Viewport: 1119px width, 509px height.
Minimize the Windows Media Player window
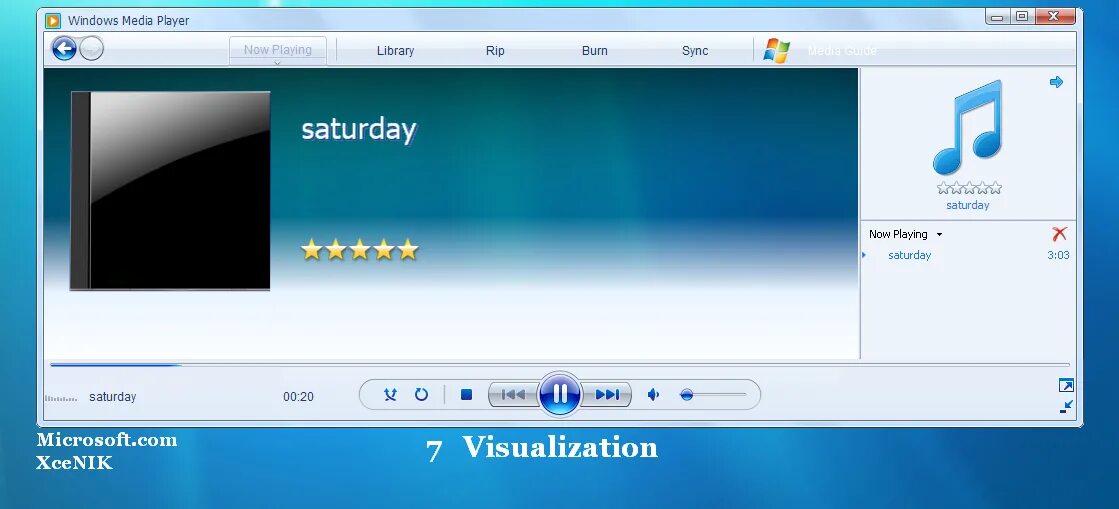pos(997,16)
